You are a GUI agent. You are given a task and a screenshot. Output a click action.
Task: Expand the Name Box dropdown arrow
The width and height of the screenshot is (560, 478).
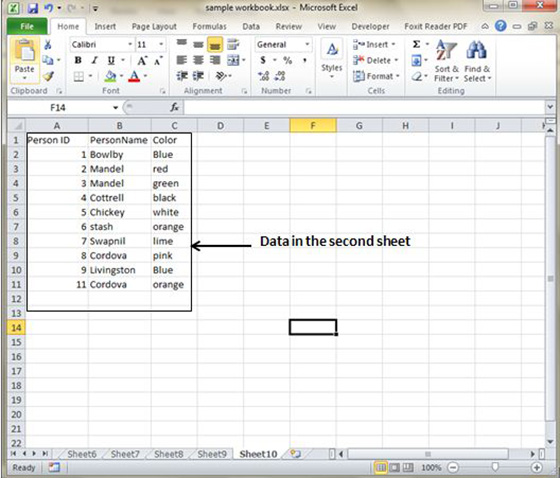click(115, 107)
